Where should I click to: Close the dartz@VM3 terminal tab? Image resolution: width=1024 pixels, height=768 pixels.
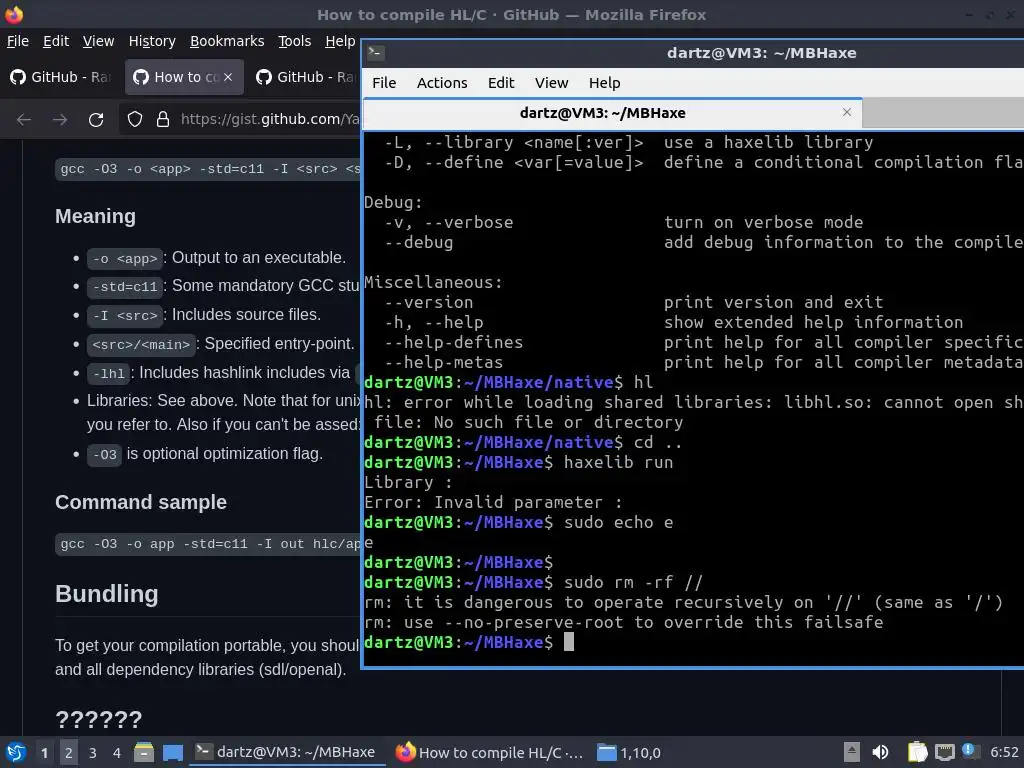coord(847,112)
